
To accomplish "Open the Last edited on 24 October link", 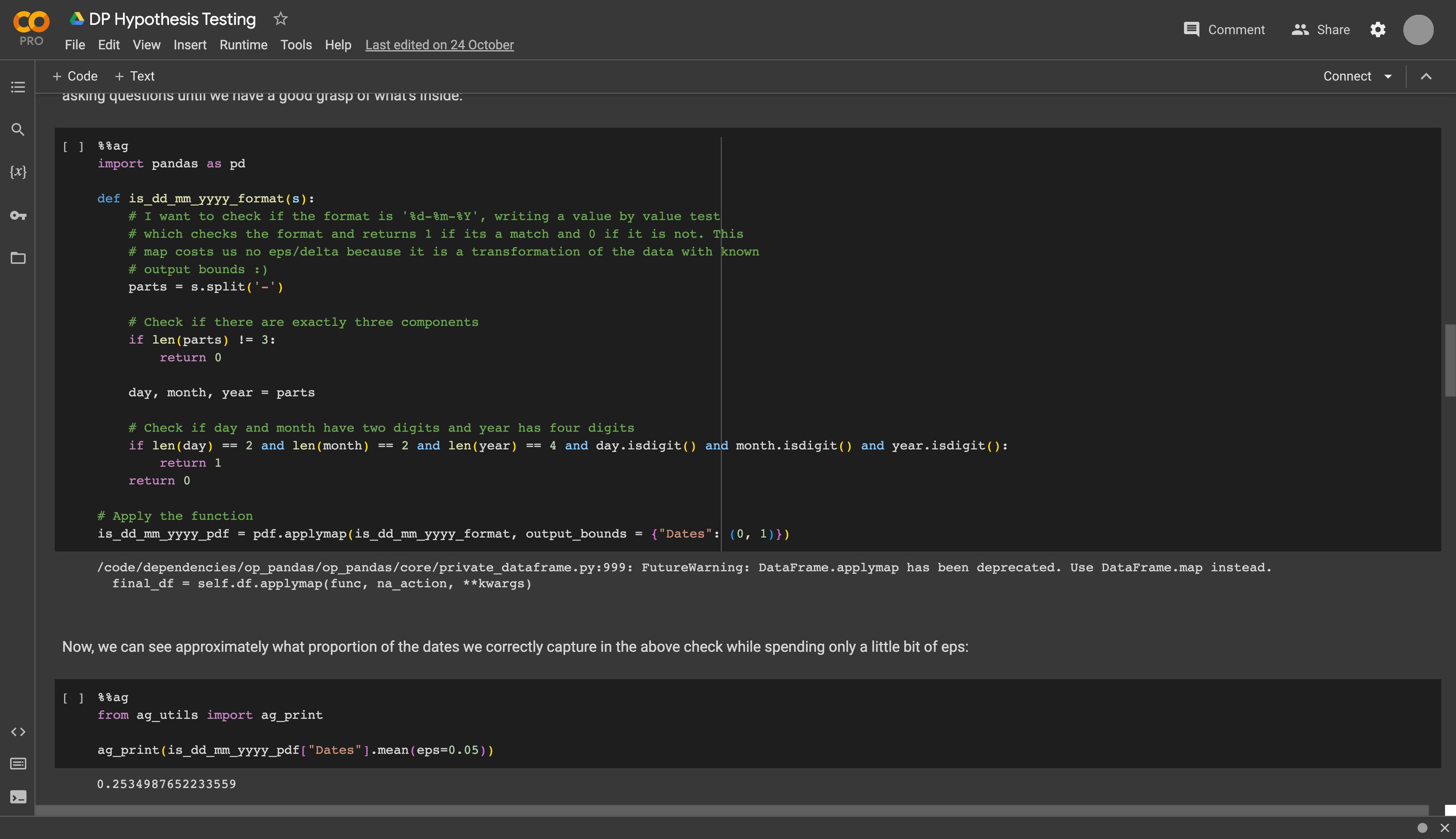I will point(439,45).
